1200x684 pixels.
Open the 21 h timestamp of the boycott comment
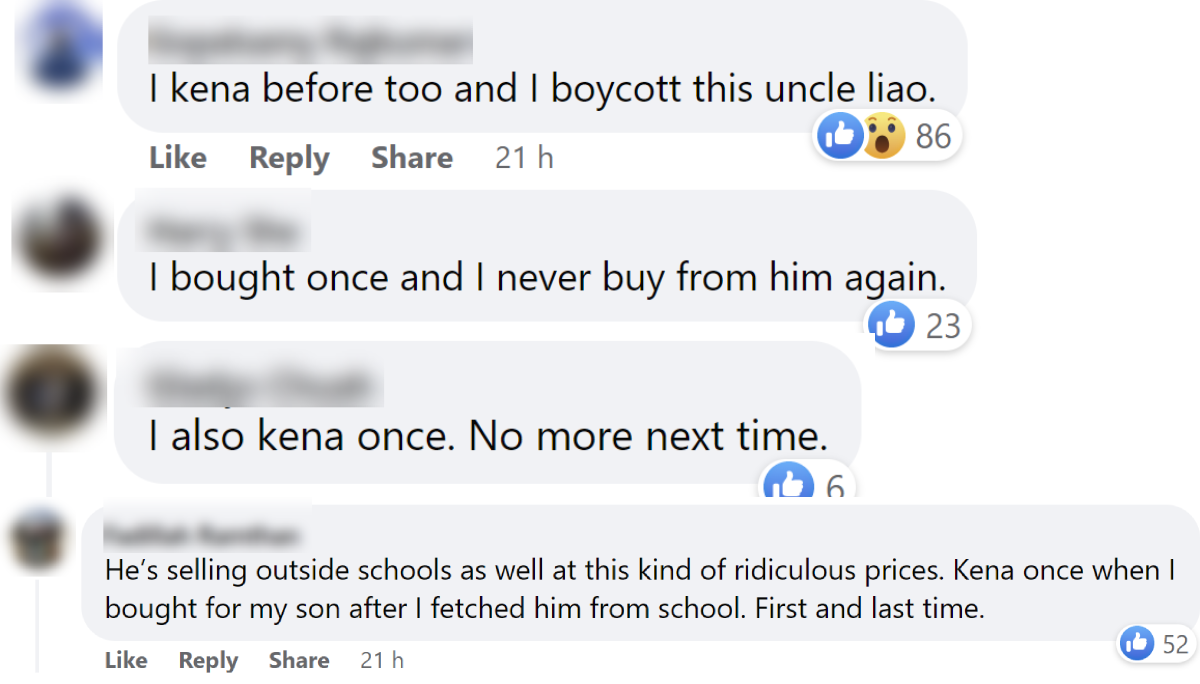(524, 158)
